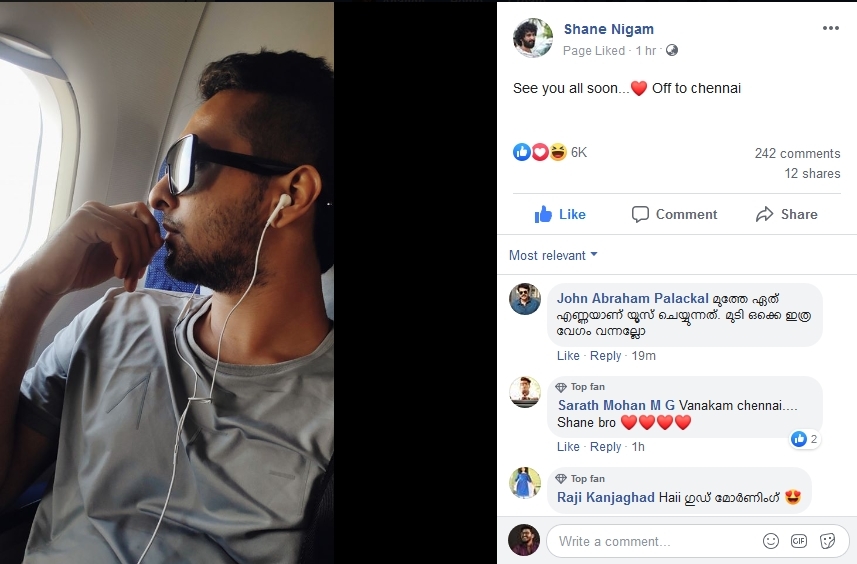View the 242 comments

click(x=797, y=154)
